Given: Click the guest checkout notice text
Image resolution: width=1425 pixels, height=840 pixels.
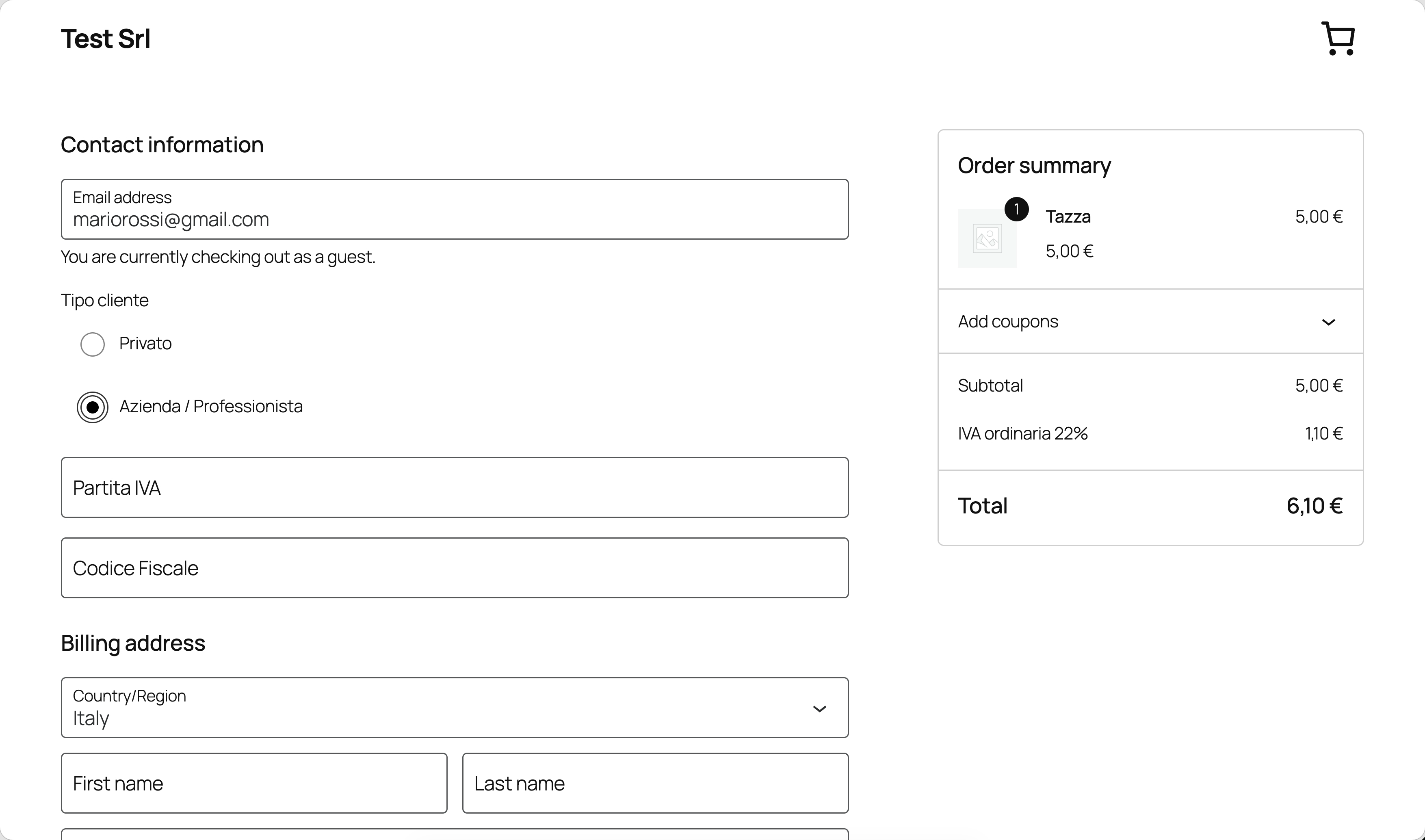Looking at the screenshot, I should [218, 257].
